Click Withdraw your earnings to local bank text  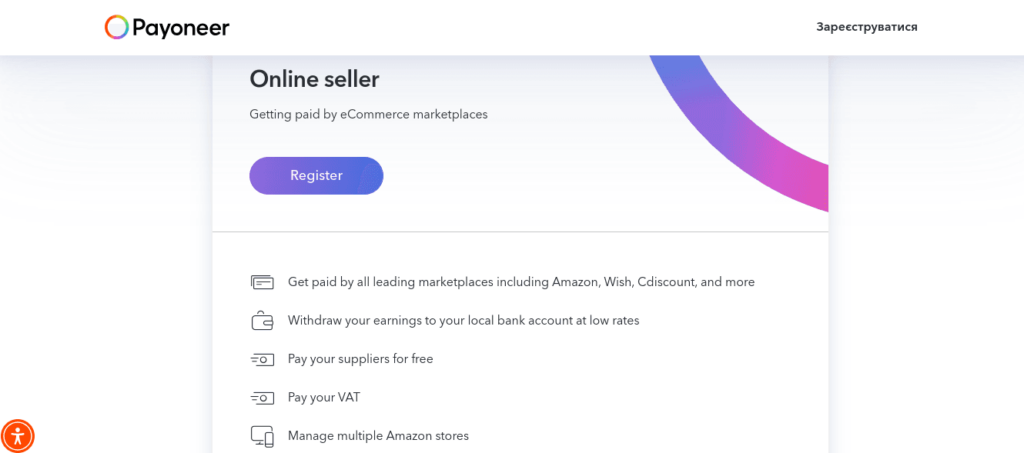coord(464,320)
